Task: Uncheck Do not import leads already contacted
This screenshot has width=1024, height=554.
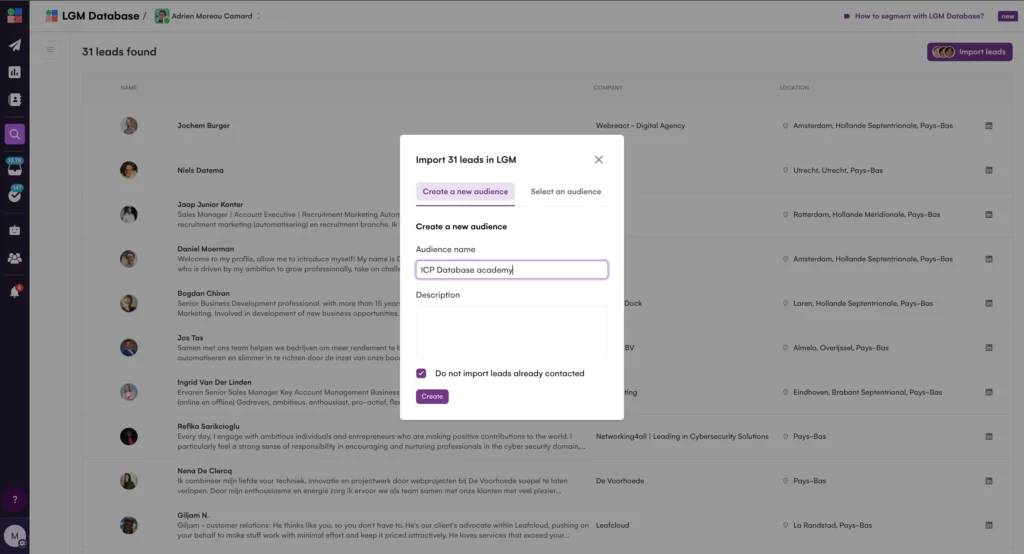Action: [x=421, y=373]
